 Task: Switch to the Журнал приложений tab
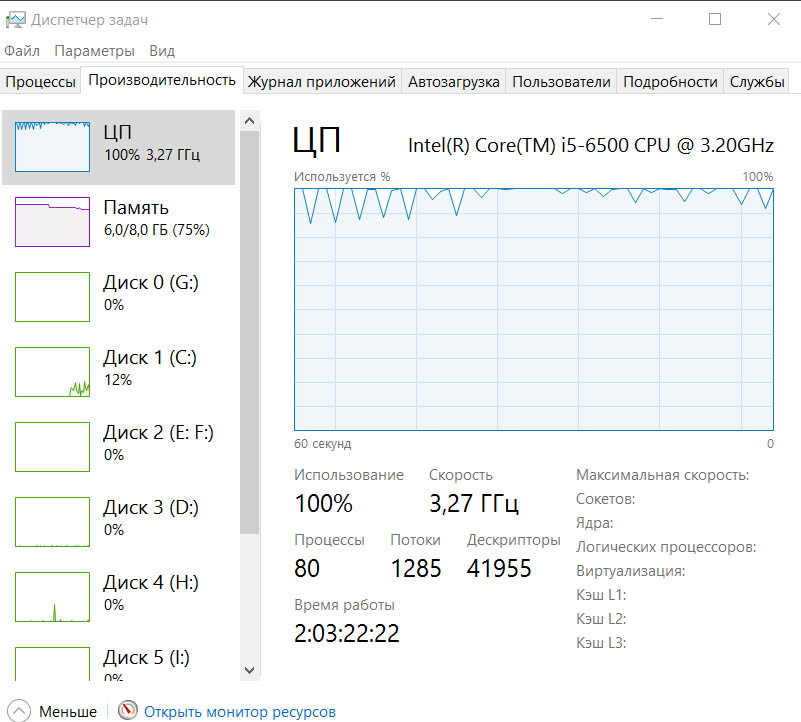click(x=322, y=82)
